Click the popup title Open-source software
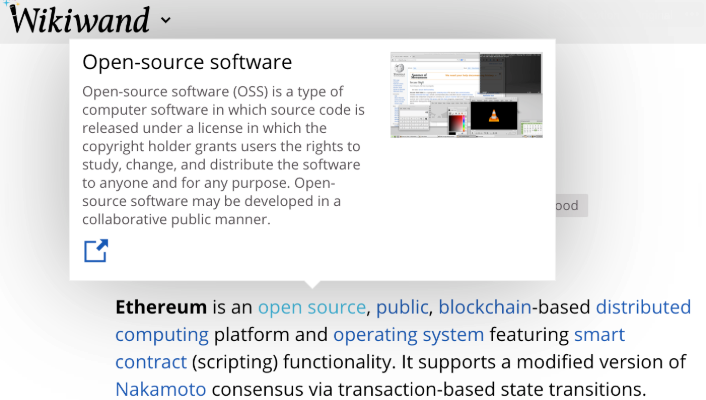 pyautogui.click(x=187, y=62)
